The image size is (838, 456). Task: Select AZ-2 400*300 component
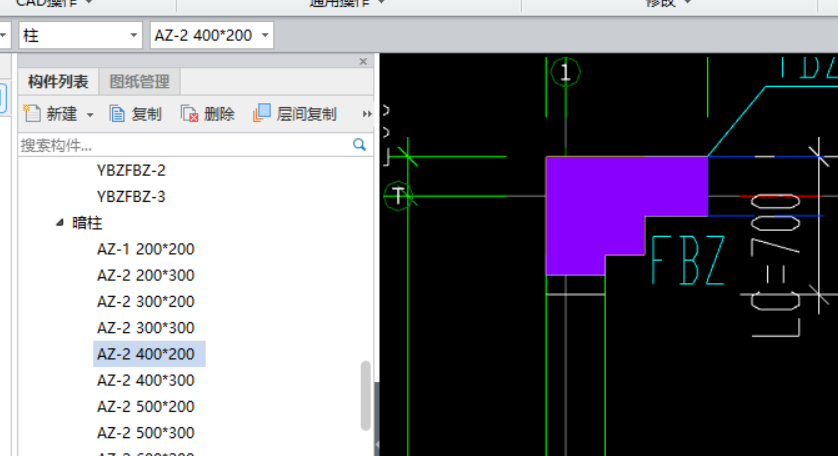(x=145, y=380)
